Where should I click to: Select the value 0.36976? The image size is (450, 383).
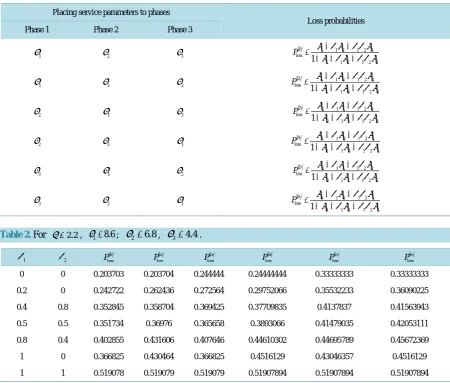tap(159, 323)
